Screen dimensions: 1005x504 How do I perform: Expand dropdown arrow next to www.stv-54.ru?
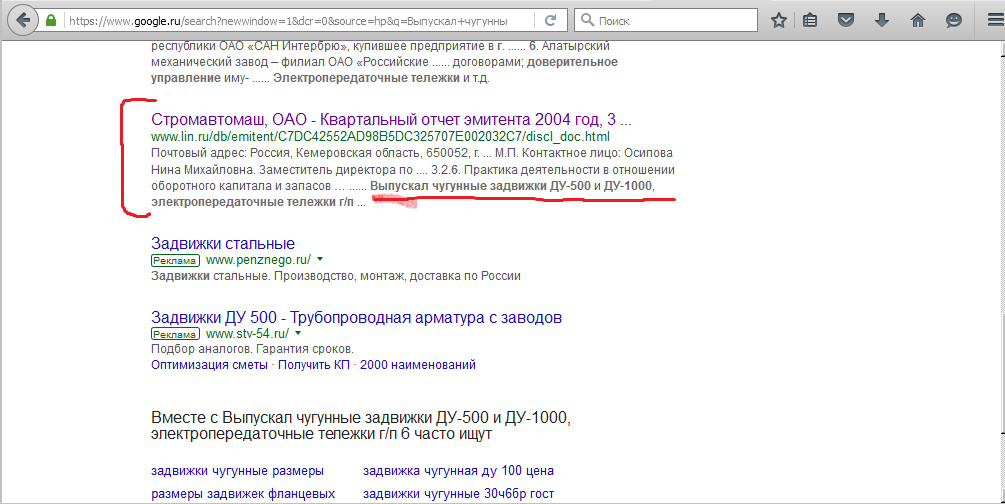coord(298,333)
